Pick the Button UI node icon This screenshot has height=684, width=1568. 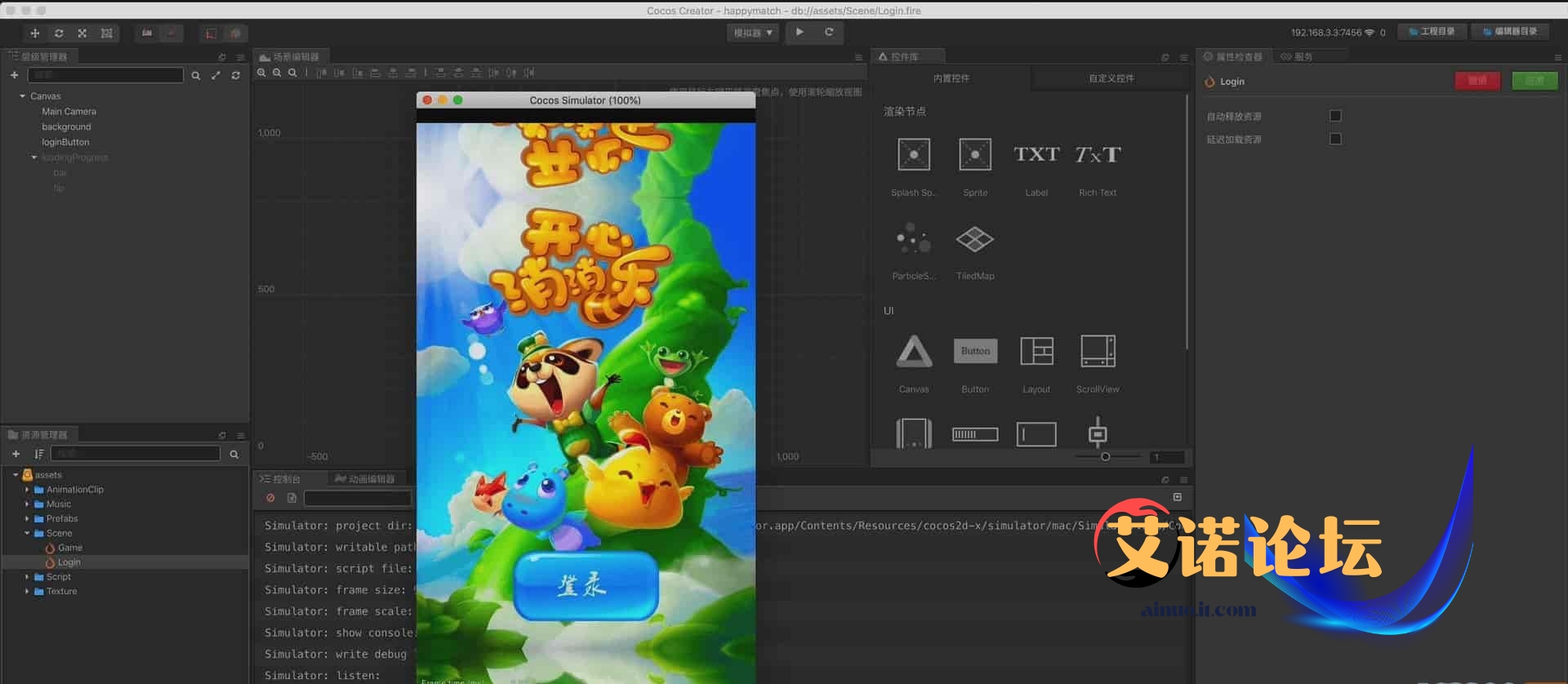pos(975,351)
